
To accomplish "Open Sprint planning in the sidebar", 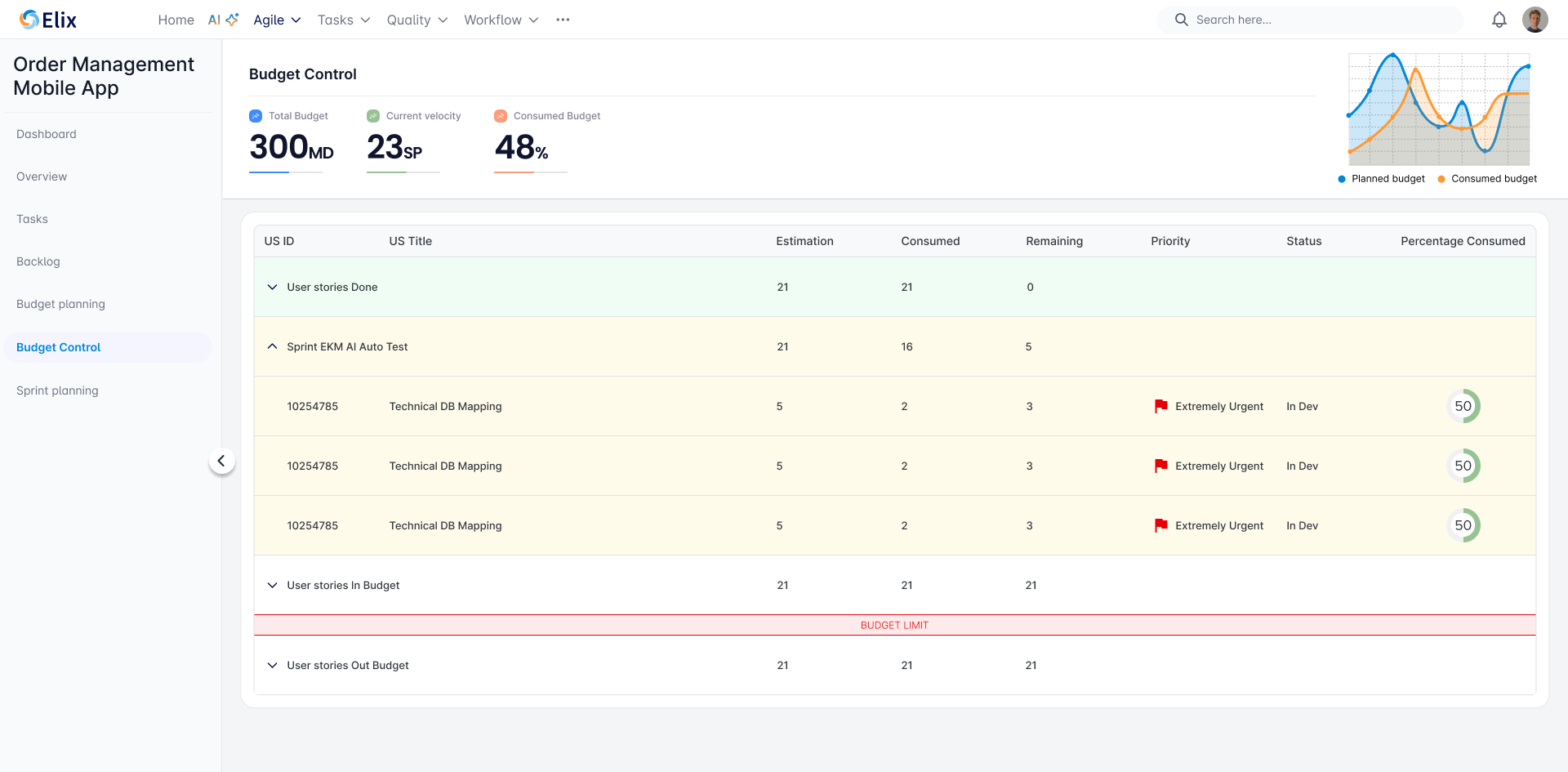I will pyautogui.click(x=57, y=390).
